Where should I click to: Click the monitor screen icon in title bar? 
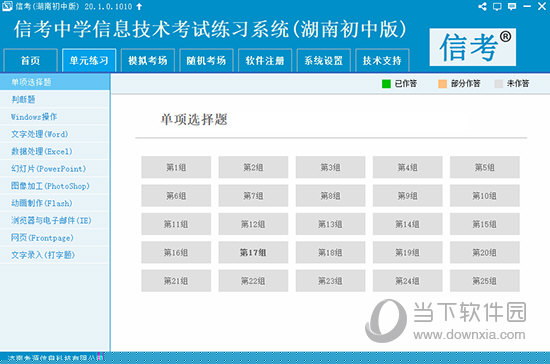[497, 6]
